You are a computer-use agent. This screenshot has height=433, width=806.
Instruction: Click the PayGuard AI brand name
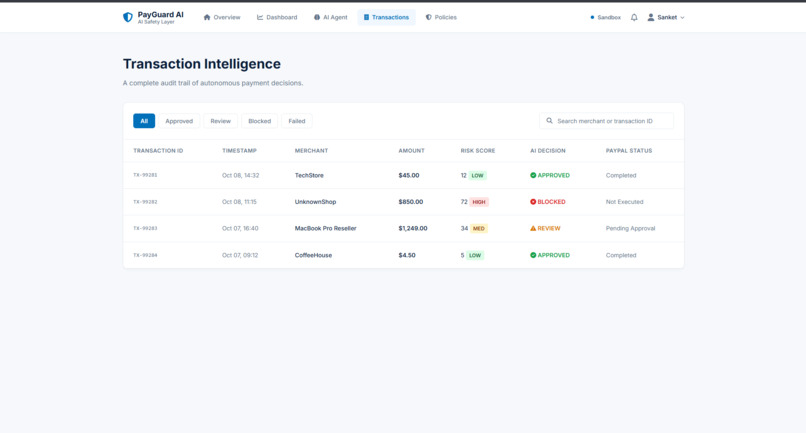pos(160,15)
